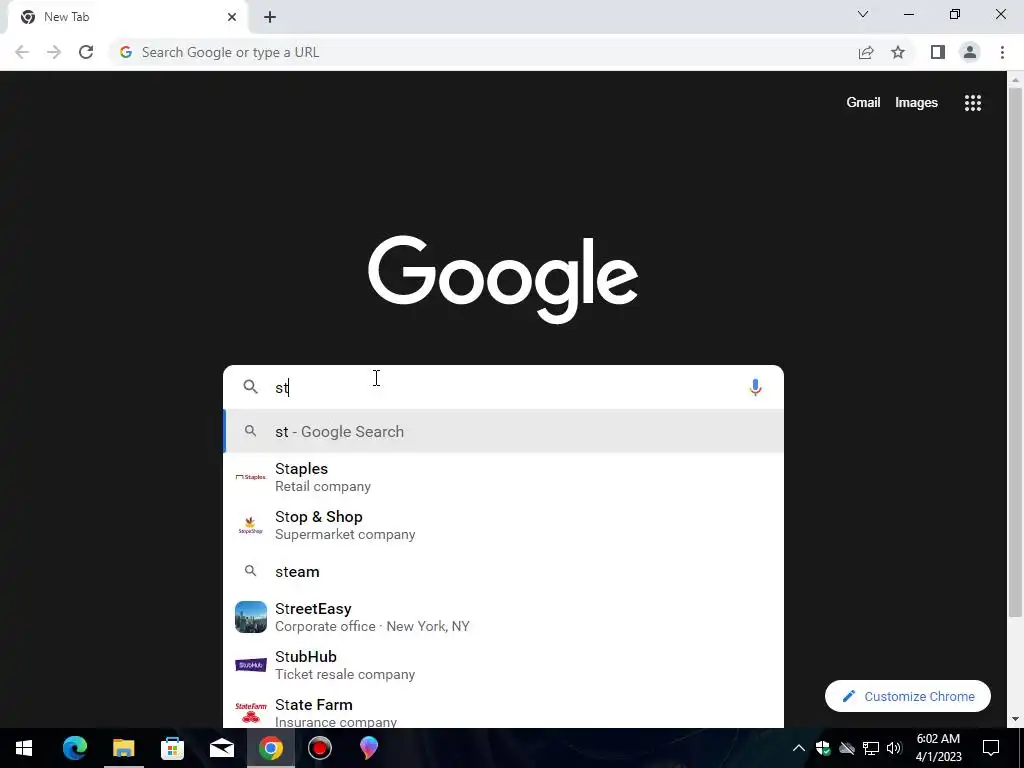This screenshot has width=1024, height=768.
Task: Select the New Tab tab
Action: coord(127,17)
